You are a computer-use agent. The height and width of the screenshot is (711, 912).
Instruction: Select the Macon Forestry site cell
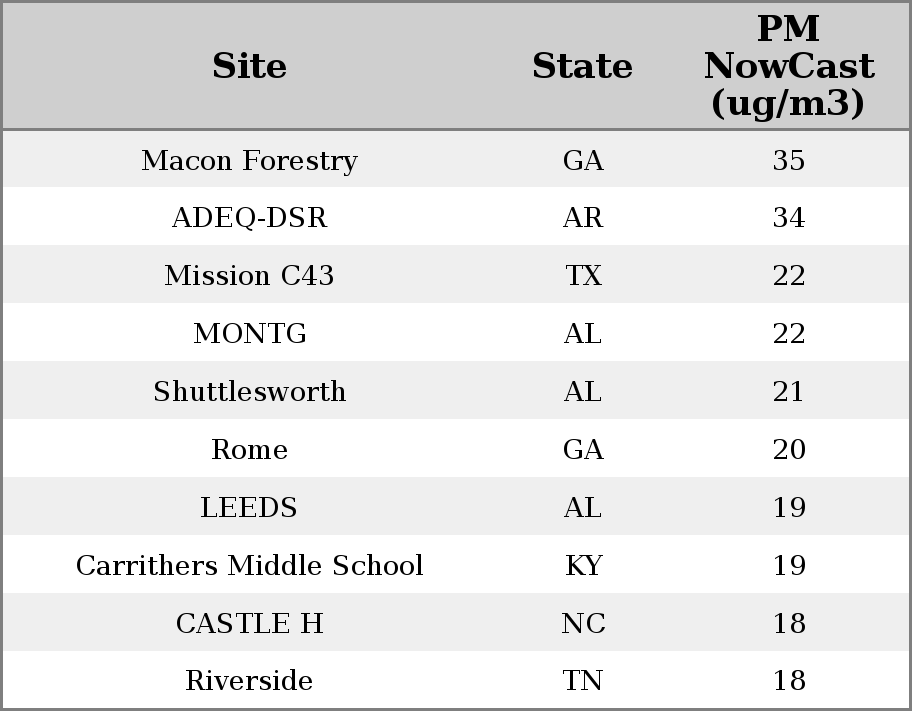coord(249,160)
